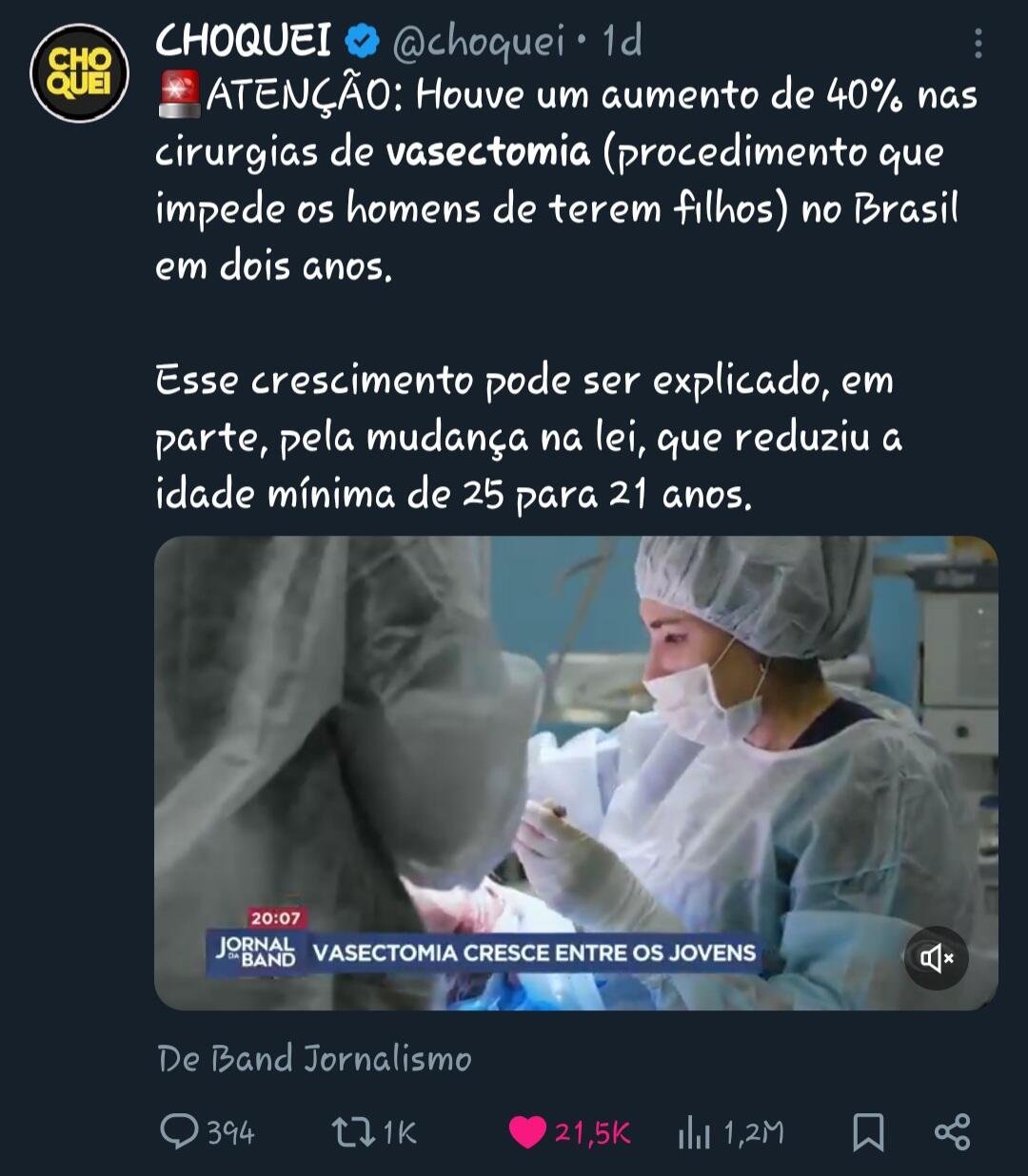The width and height of the screenshot is (1028, 1176).
Task: Tap the reply comment bubble icon
Action: coord(178,1131)
